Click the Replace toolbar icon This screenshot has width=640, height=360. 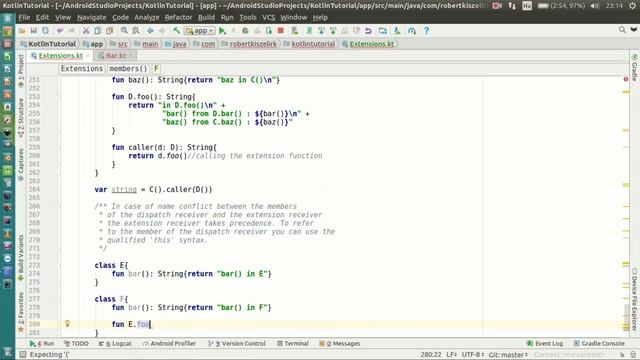(136, 31)
